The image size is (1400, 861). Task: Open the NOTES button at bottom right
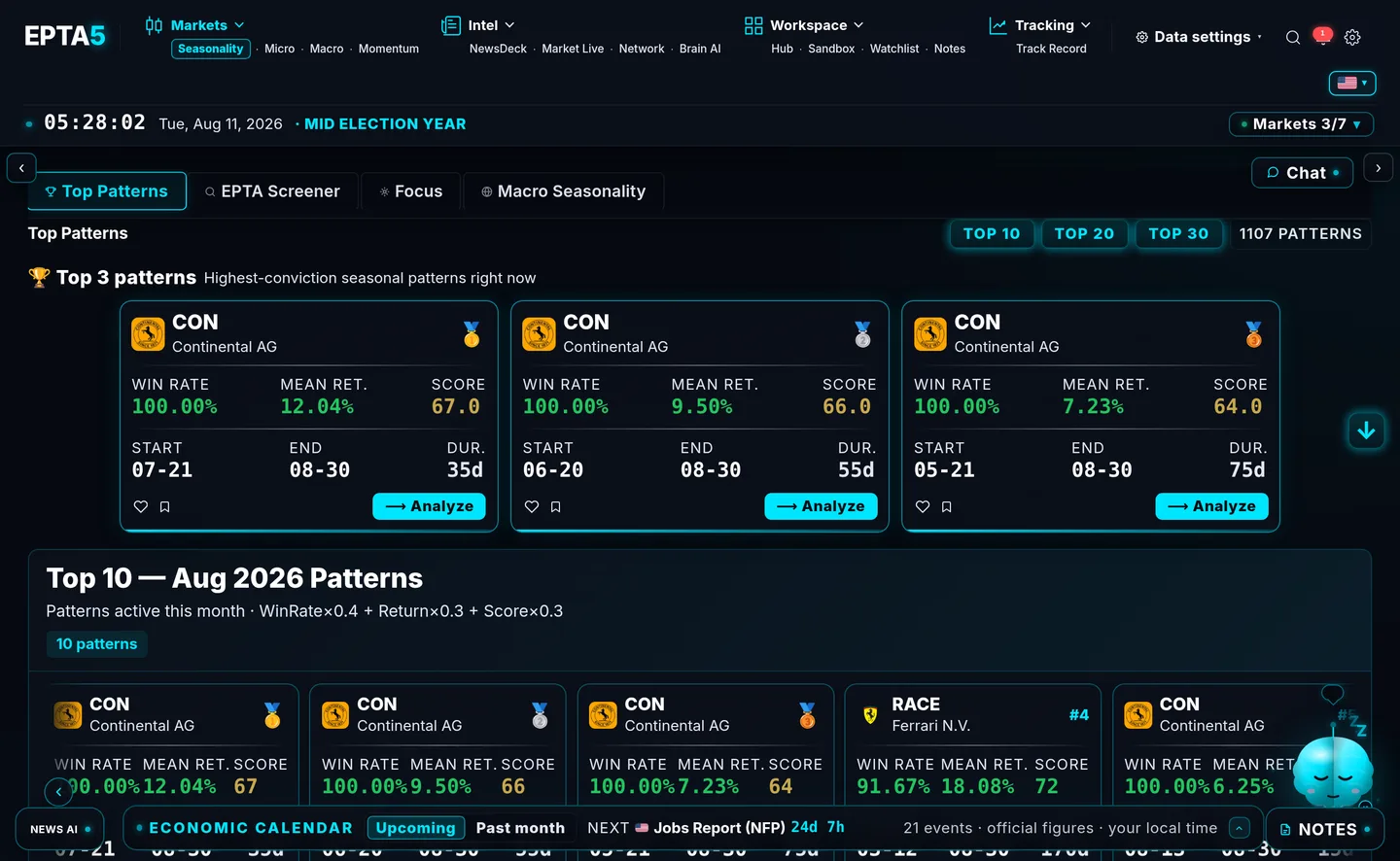[x=1325, y=830]
